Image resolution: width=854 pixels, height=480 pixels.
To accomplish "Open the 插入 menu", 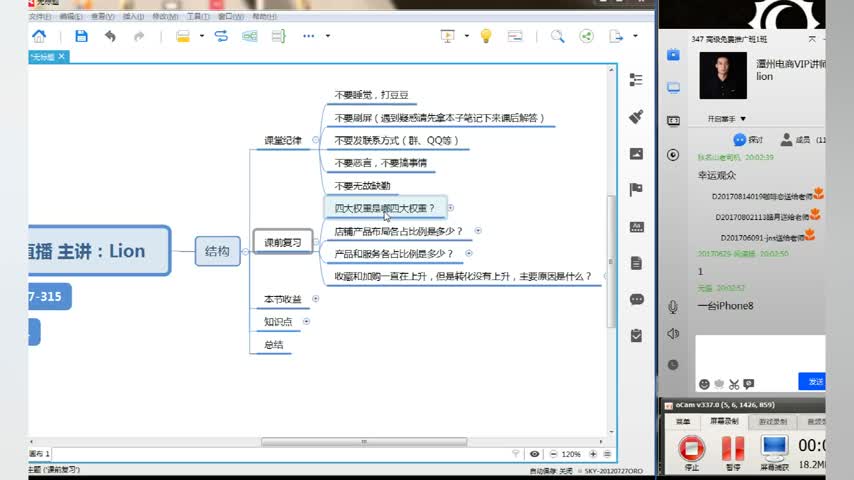I will pyautogui.click(x=133, y=17).
